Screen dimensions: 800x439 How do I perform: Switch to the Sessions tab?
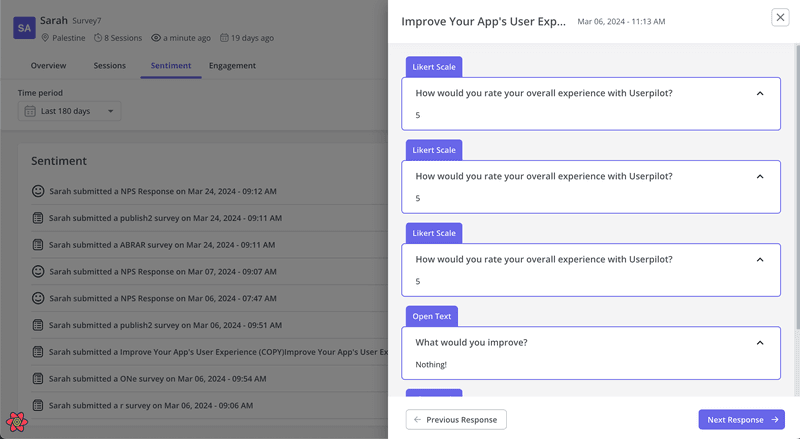[x=110, y=65]
